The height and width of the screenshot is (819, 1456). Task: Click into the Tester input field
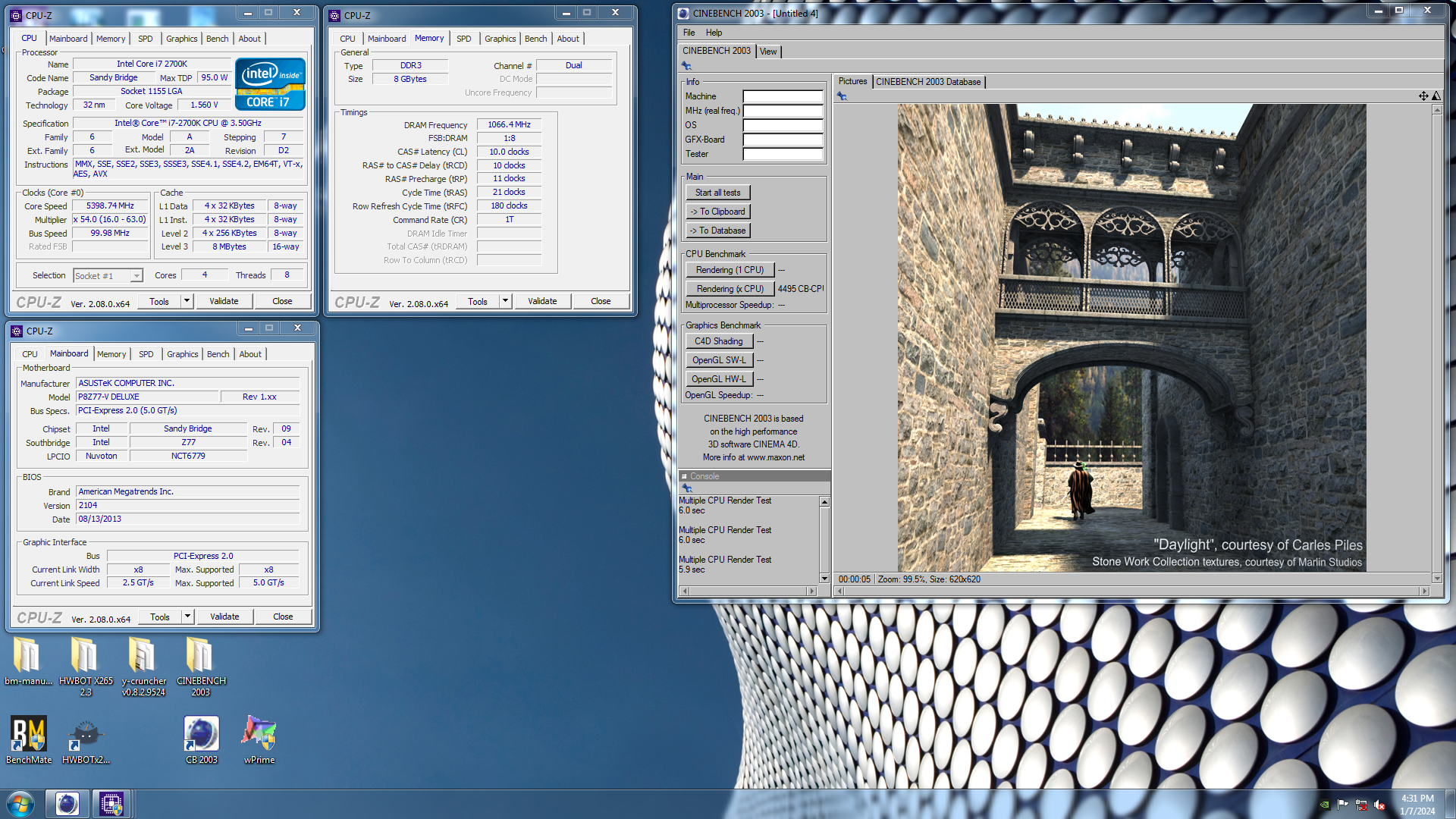coord(783,154)
